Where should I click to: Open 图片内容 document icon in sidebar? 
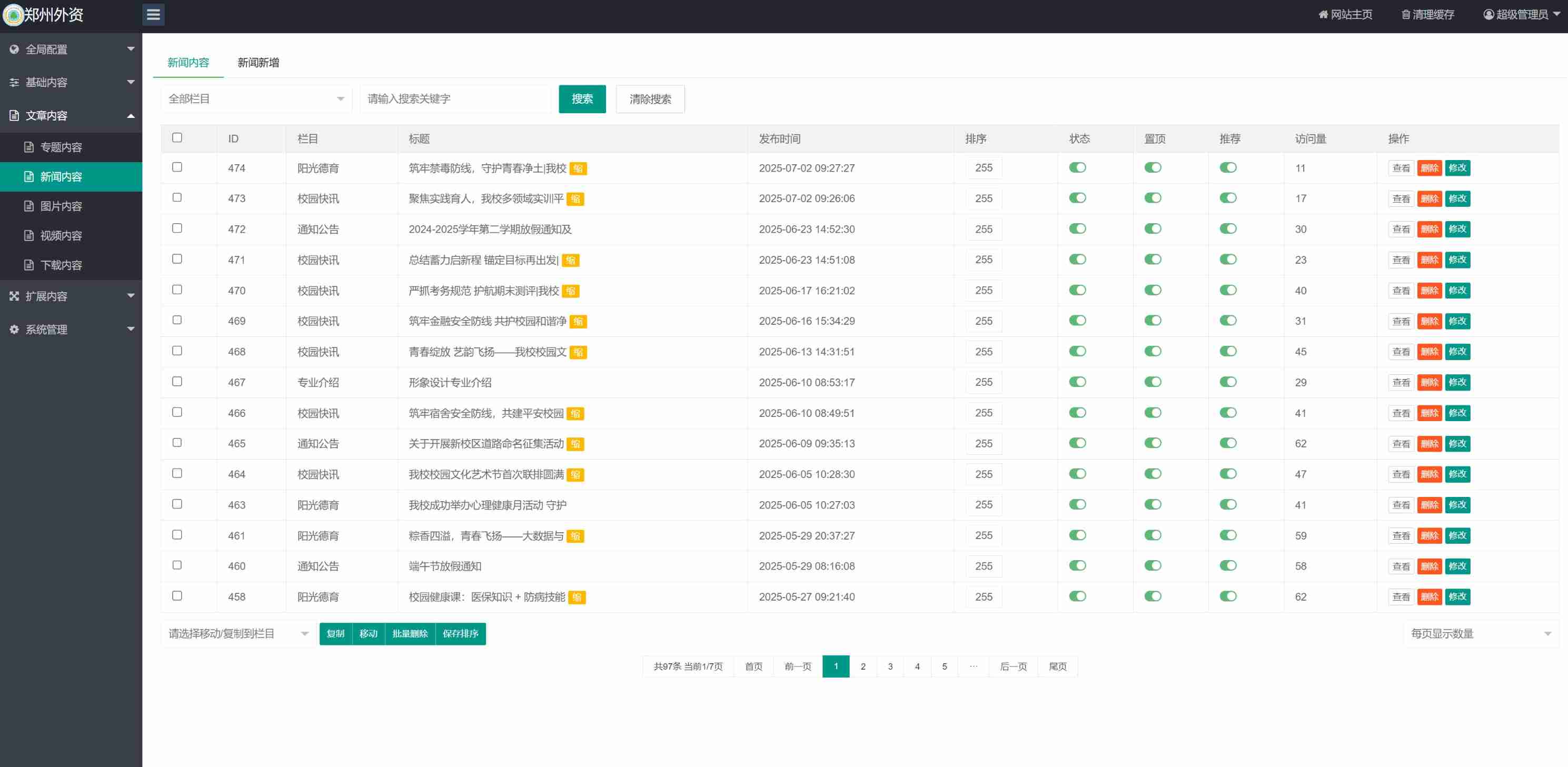coord(28,206)
